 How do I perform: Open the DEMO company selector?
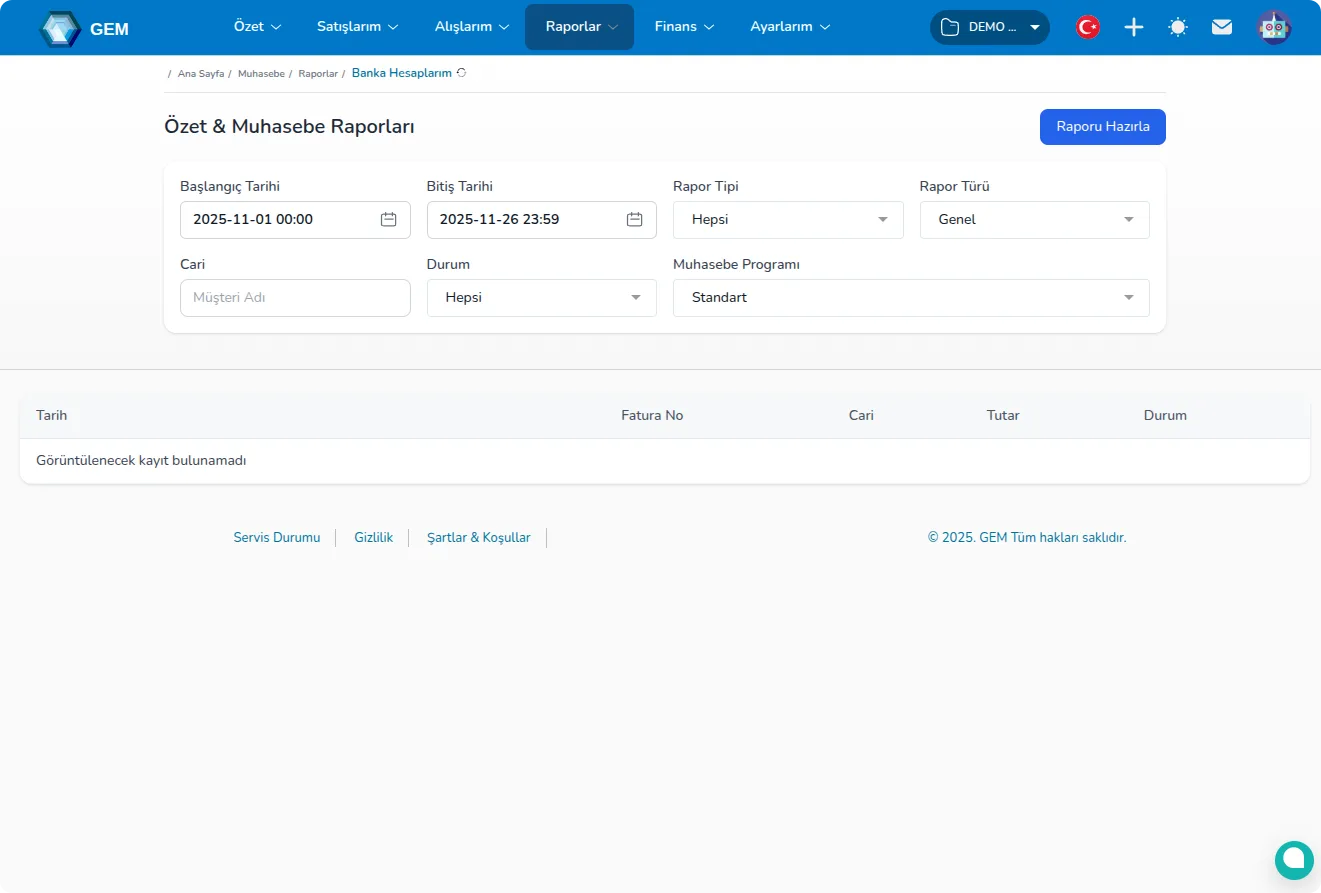pyautogui.click(x=989, y=27)
